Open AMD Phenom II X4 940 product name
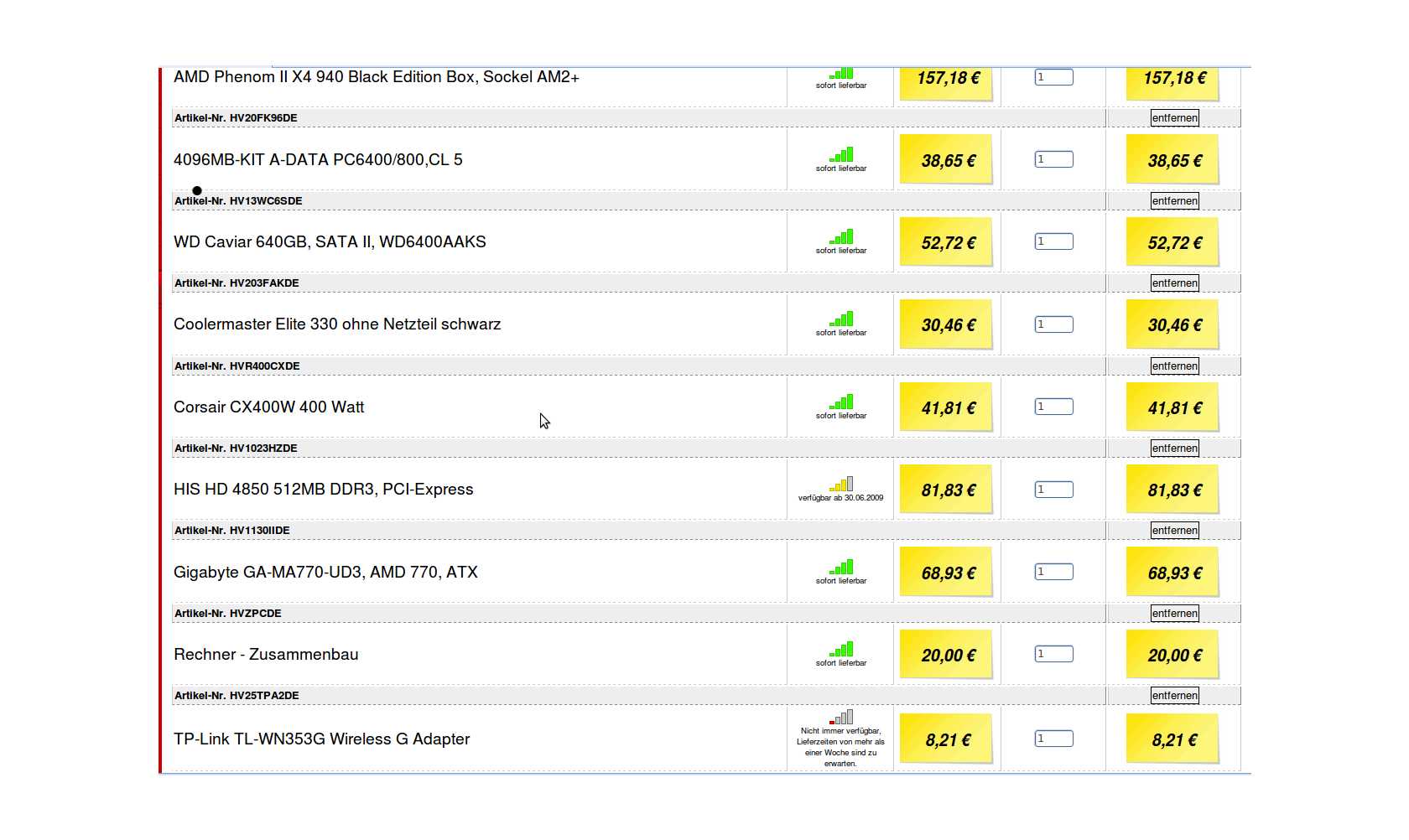 pos(377,77)
